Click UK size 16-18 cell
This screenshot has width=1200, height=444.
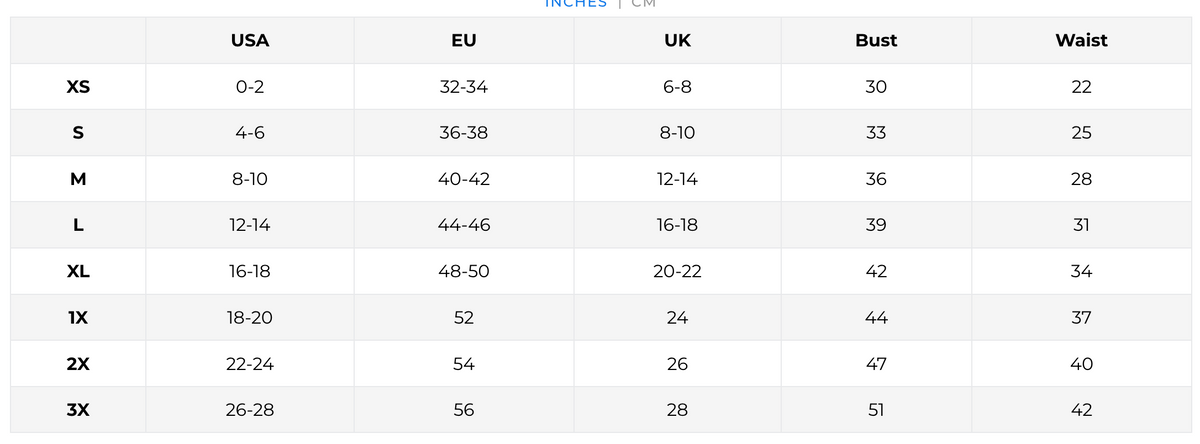677,225
